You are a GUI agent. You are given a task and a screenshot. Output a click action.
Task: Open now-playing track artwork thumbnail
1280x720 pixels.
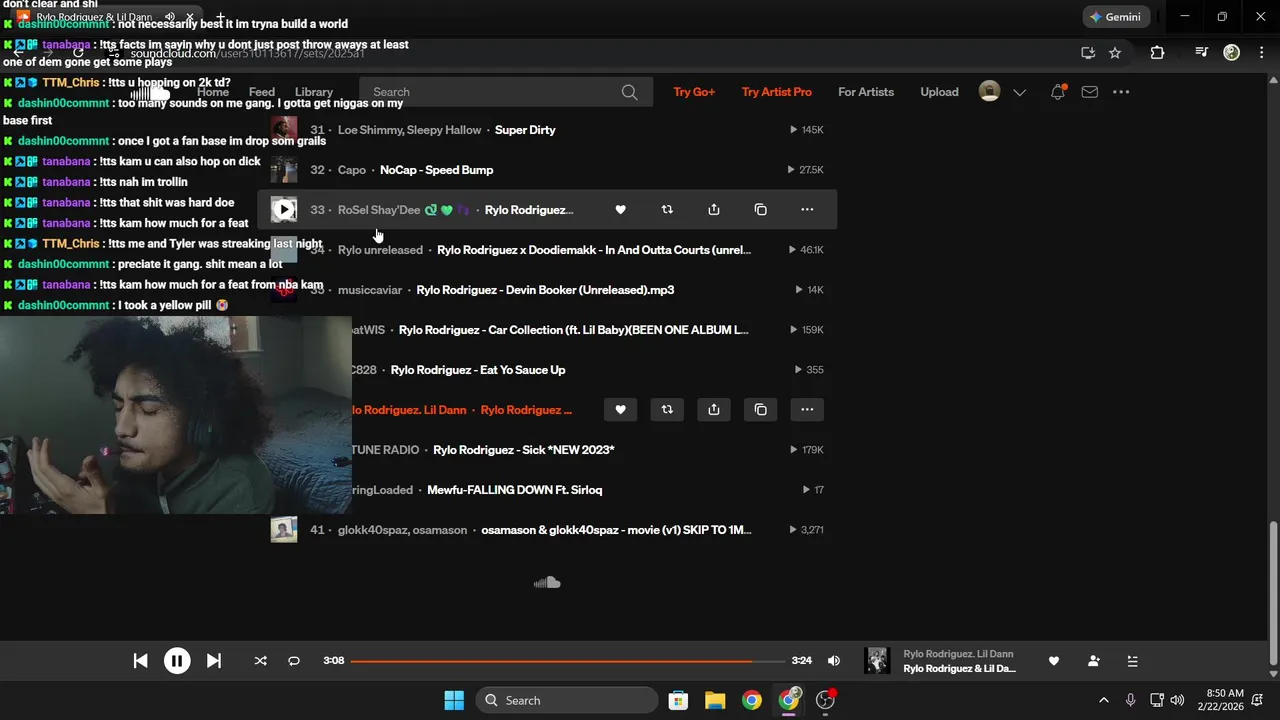click(x=877, y=661)
